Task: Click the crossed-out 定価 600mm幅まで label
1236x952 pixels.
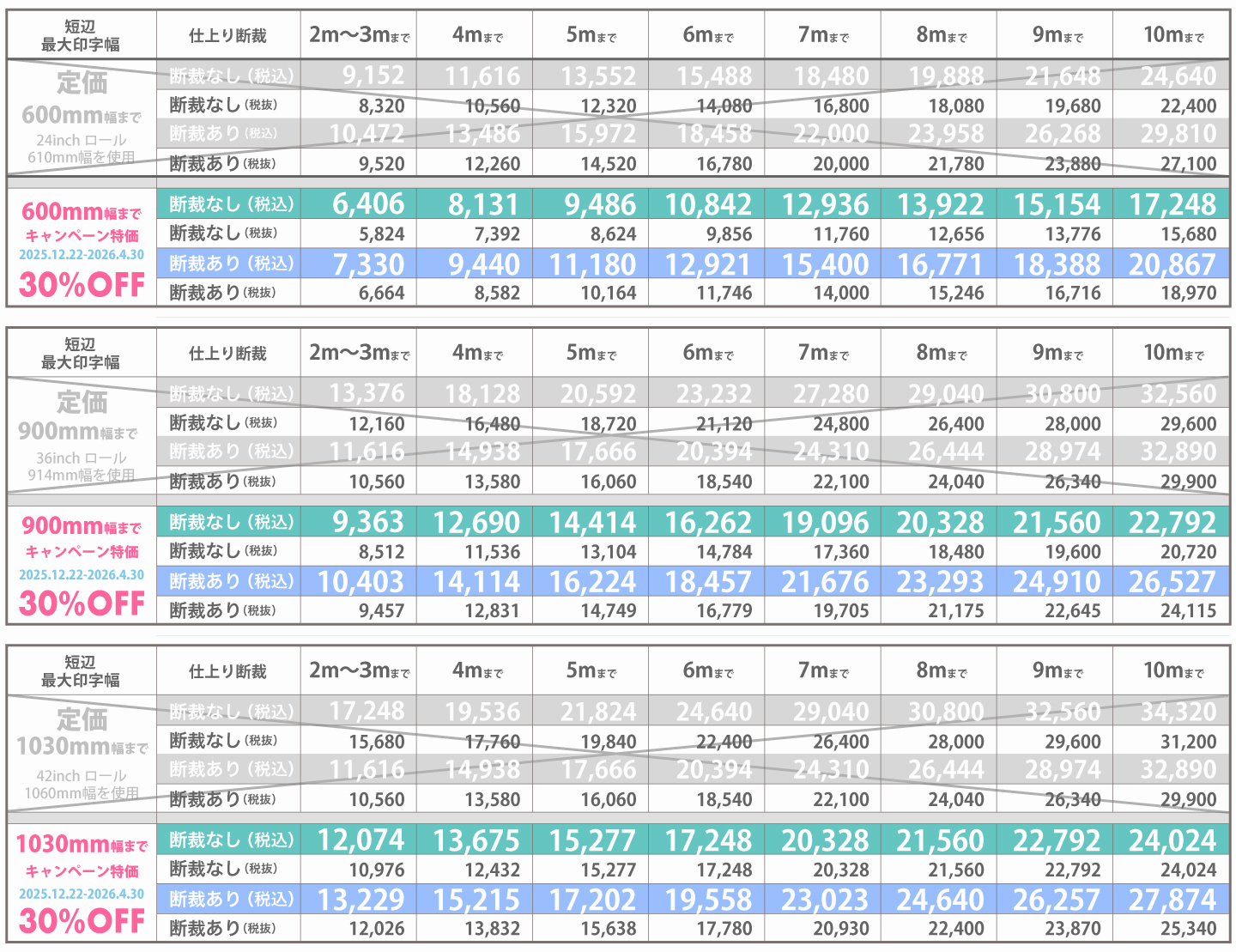Action: pyautogui.click(x=82, y=99)
